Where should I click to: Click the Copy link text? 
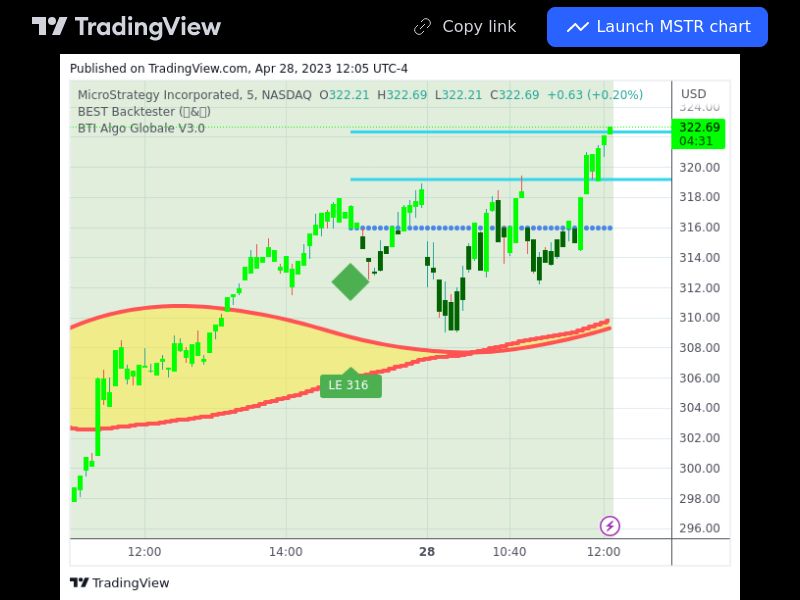pos(479,27)
